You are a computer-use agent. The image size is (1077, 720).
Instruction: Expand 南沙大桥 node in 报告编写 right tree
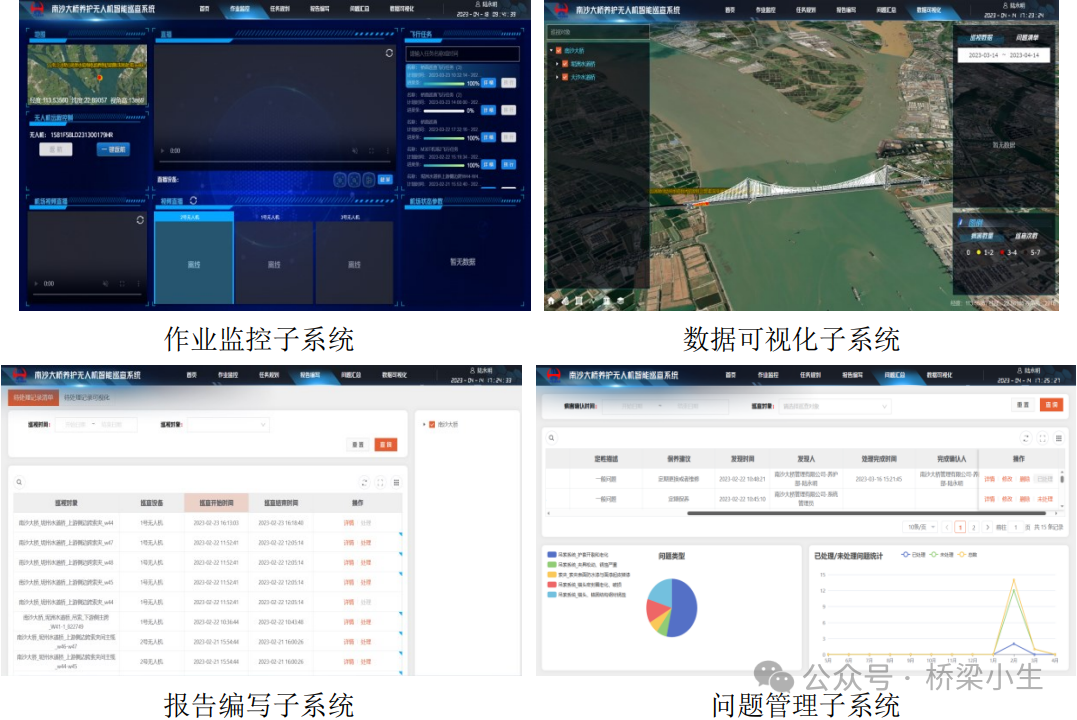[424, 425]
